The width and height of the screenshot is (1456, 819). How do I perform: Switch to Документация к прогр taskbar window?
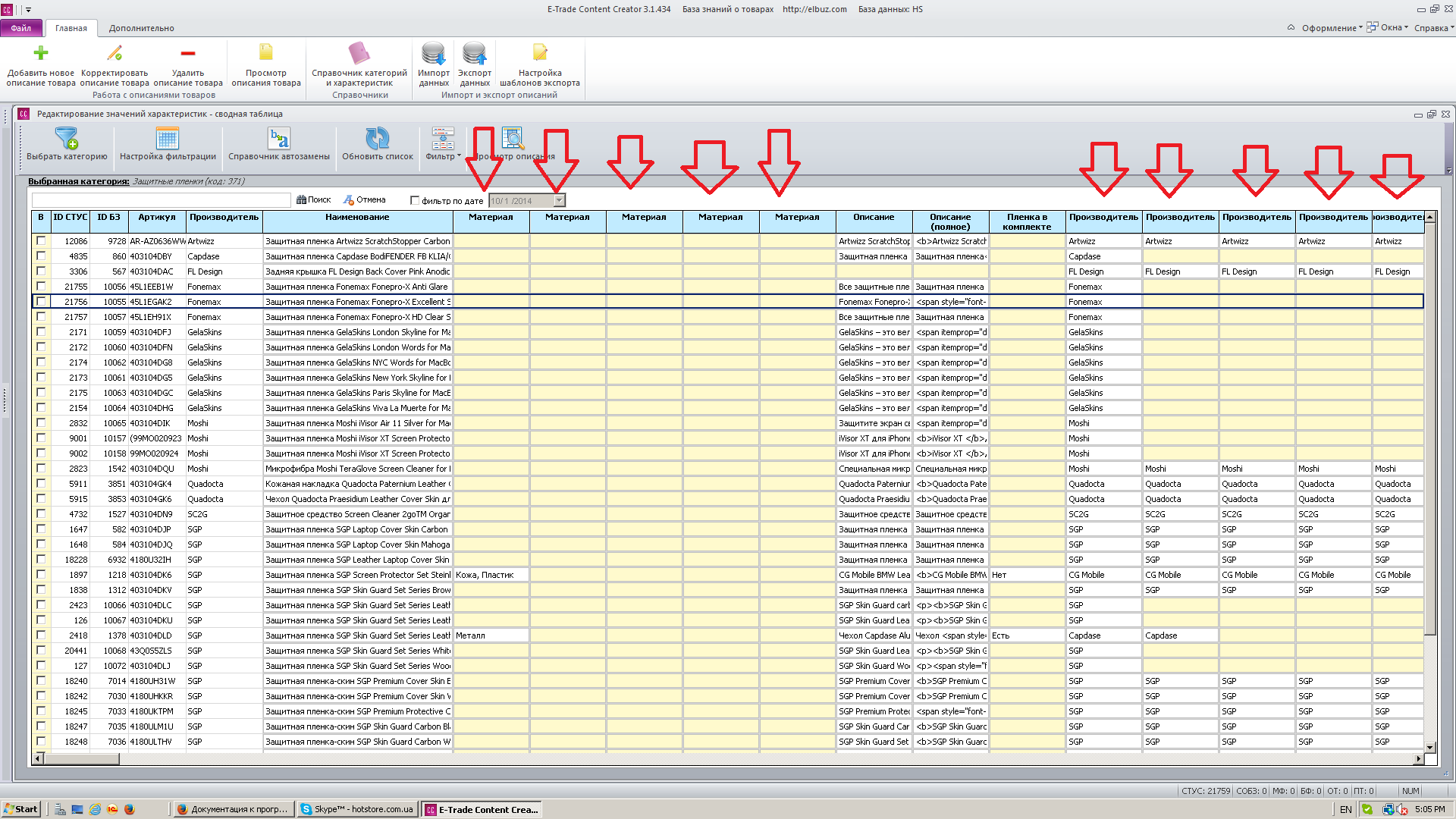pyautogui.click(x=233, y=809)
